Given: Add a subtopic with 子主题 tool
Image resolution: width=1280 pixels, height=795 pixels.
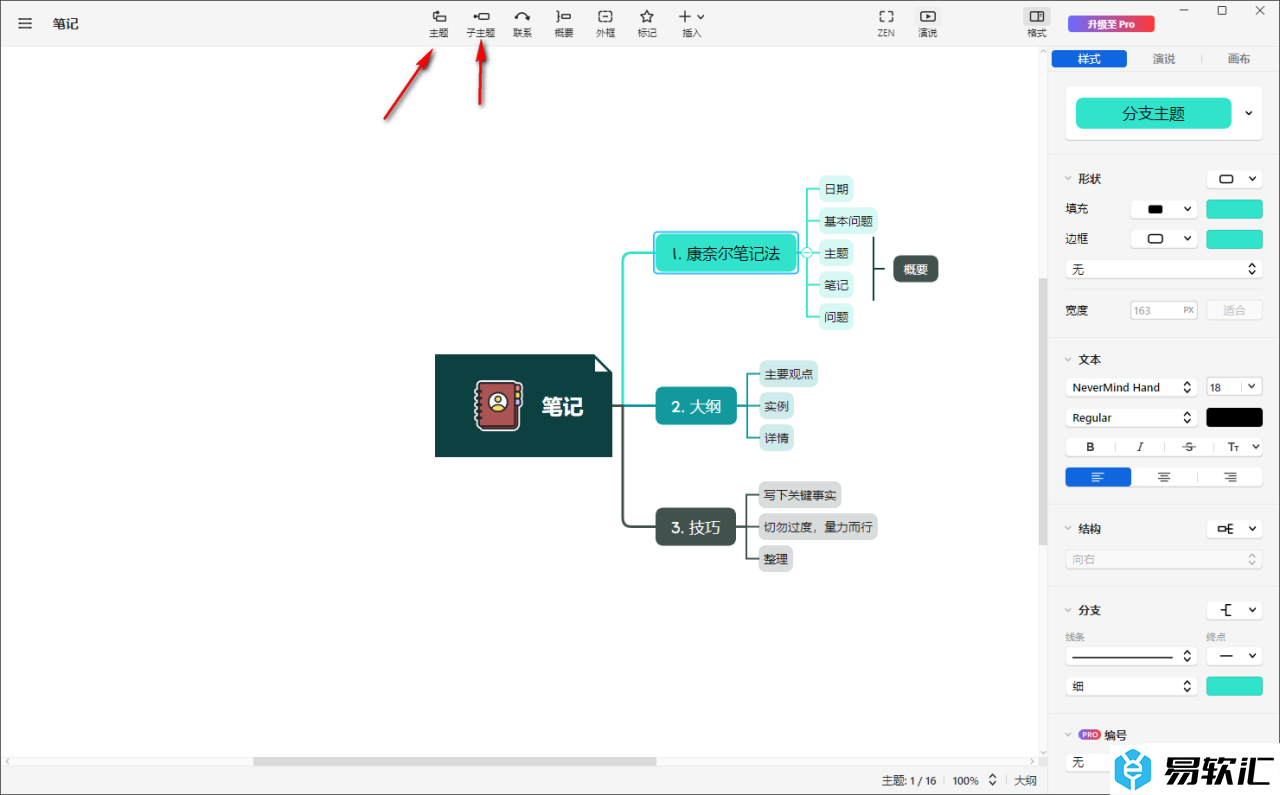Looking at the screenshot, I should [481, 23].
